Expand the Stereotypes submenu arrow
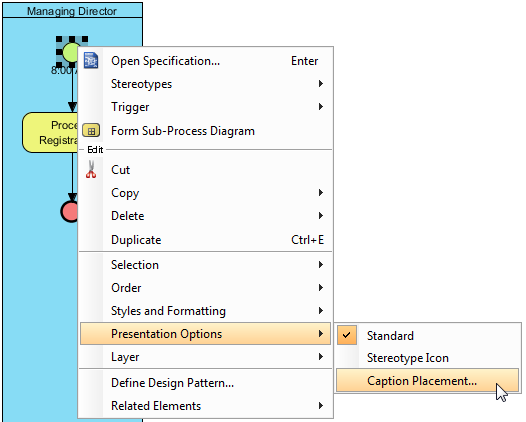Screen dimensions: 526x422 pos(321,84)
